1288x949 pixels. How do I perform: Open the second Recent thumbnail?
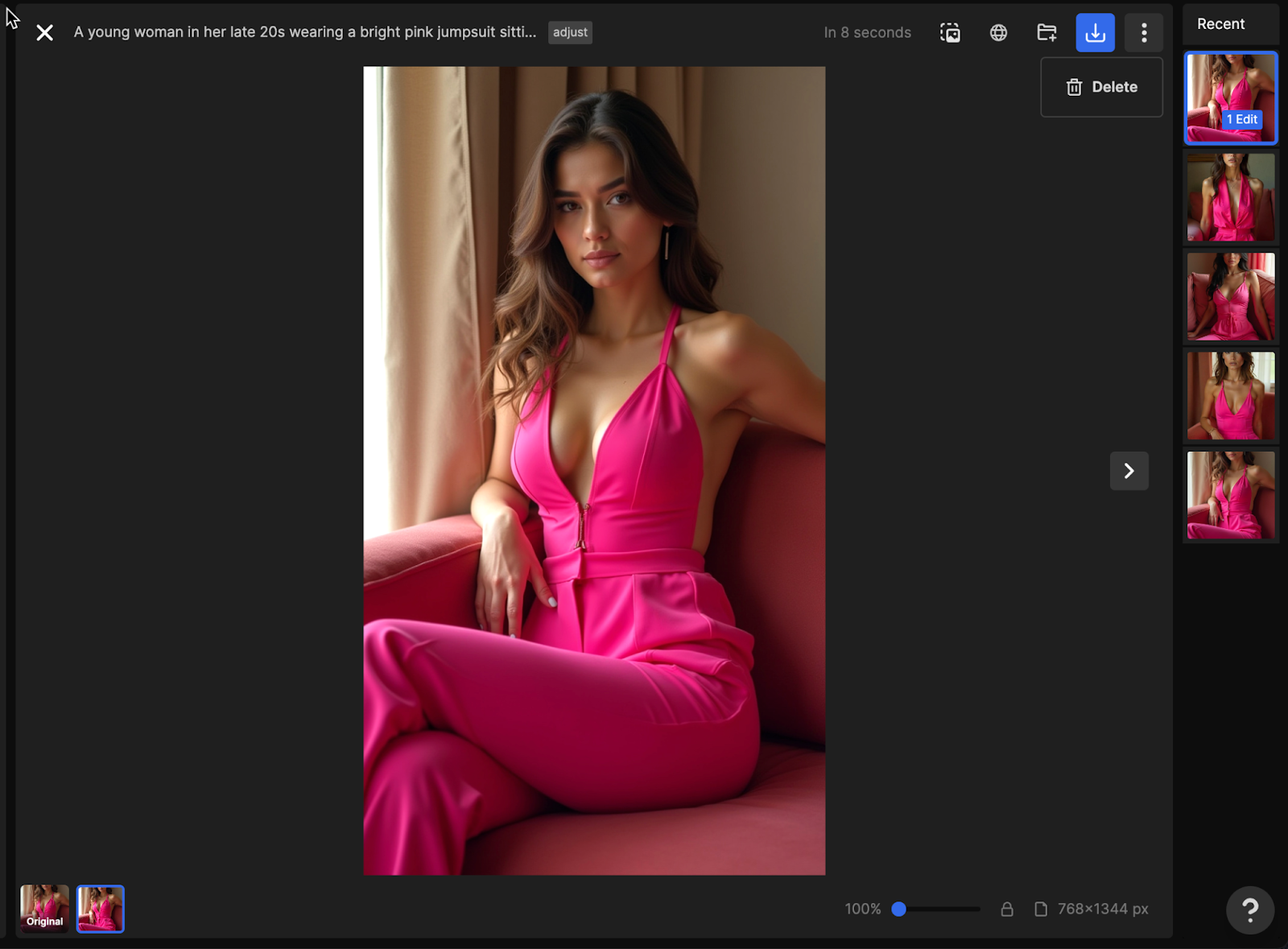pyautogui.click(x=1231, y=197)
